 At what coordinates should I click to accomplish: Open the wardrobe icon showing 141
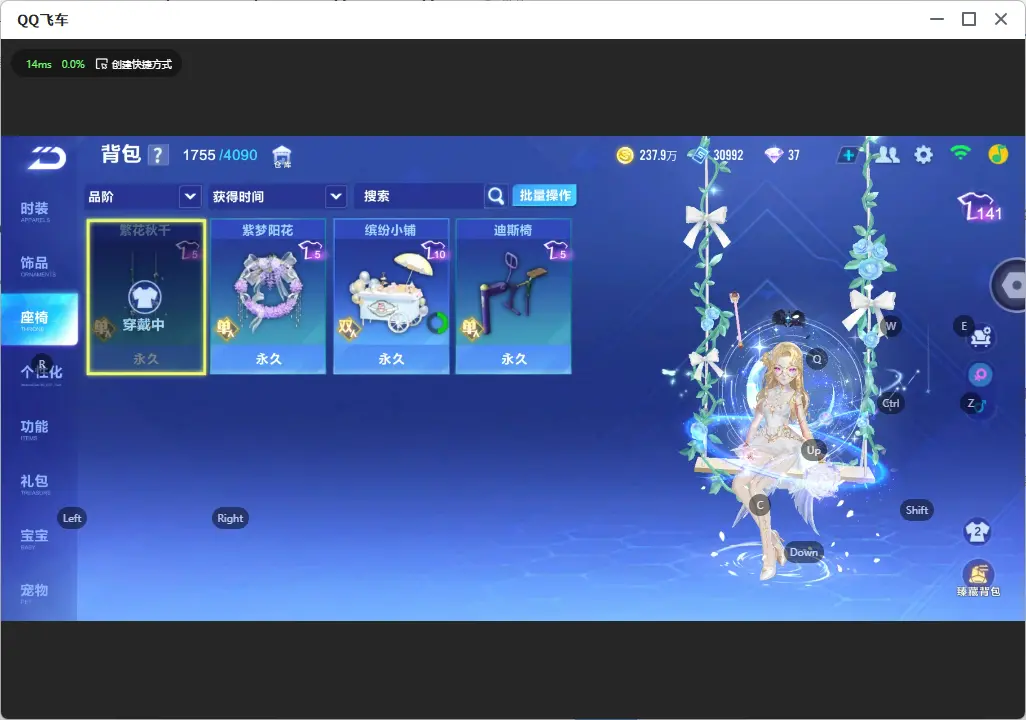980,207
